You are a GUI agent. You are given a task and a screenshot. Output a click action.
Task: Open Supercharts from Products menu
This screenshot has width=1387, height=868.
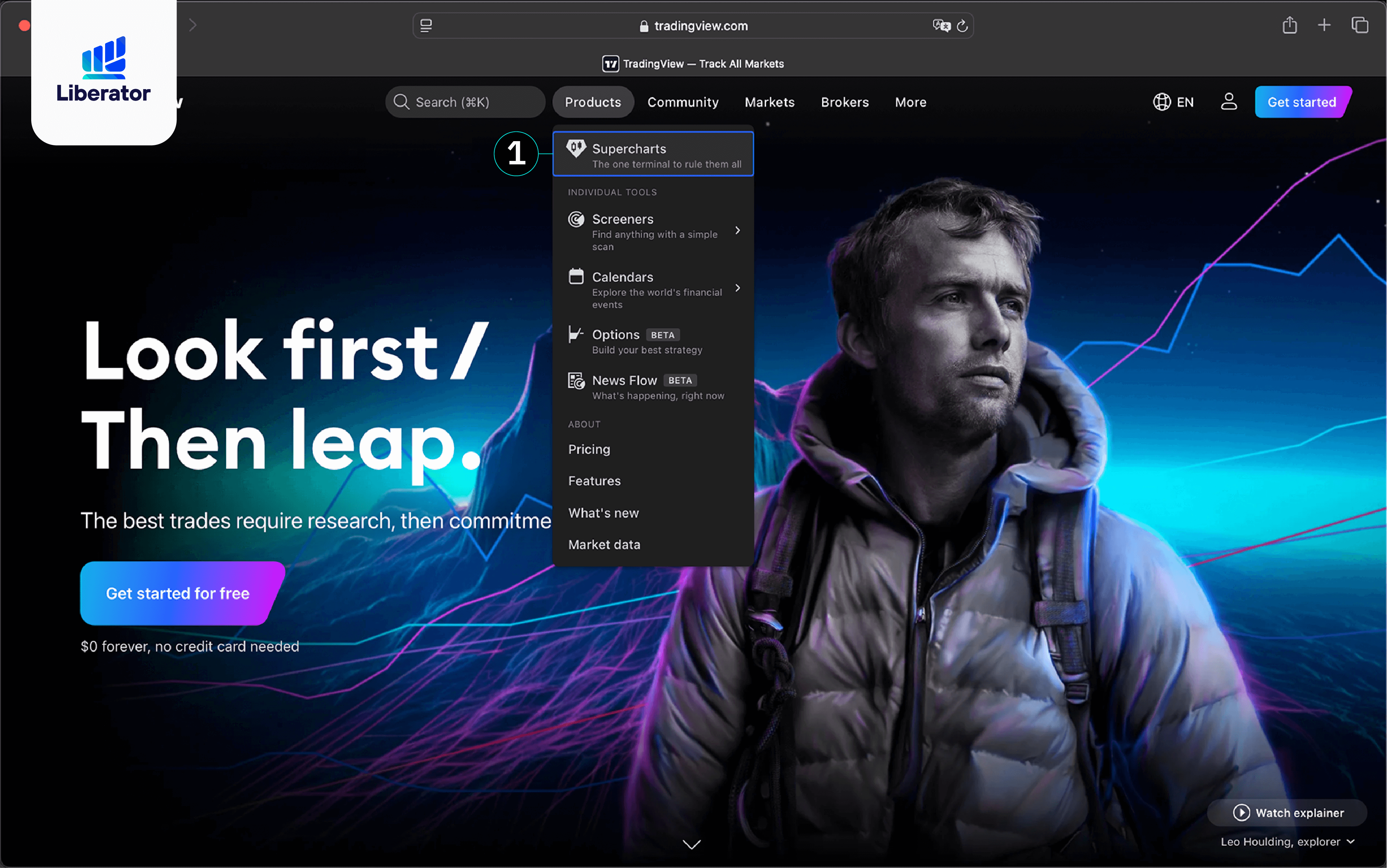click(653, 154)
